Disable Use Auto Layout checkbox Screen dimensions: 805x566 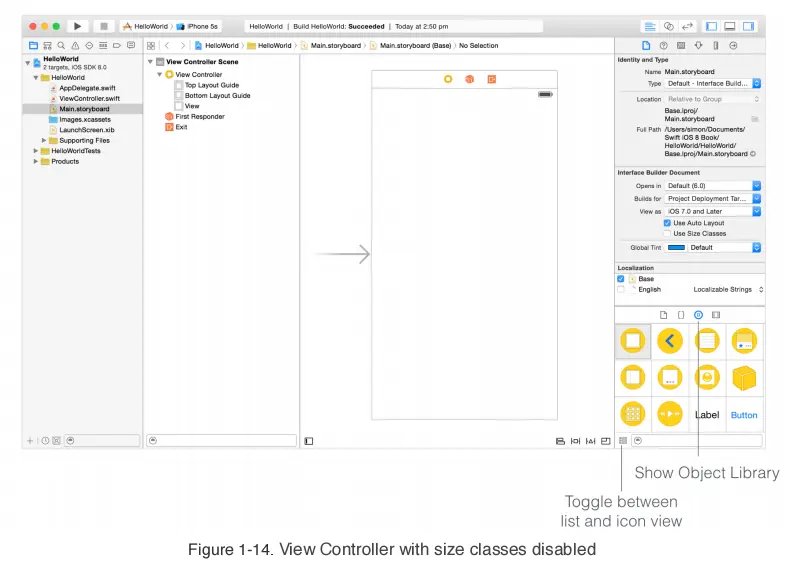(667, 223)
